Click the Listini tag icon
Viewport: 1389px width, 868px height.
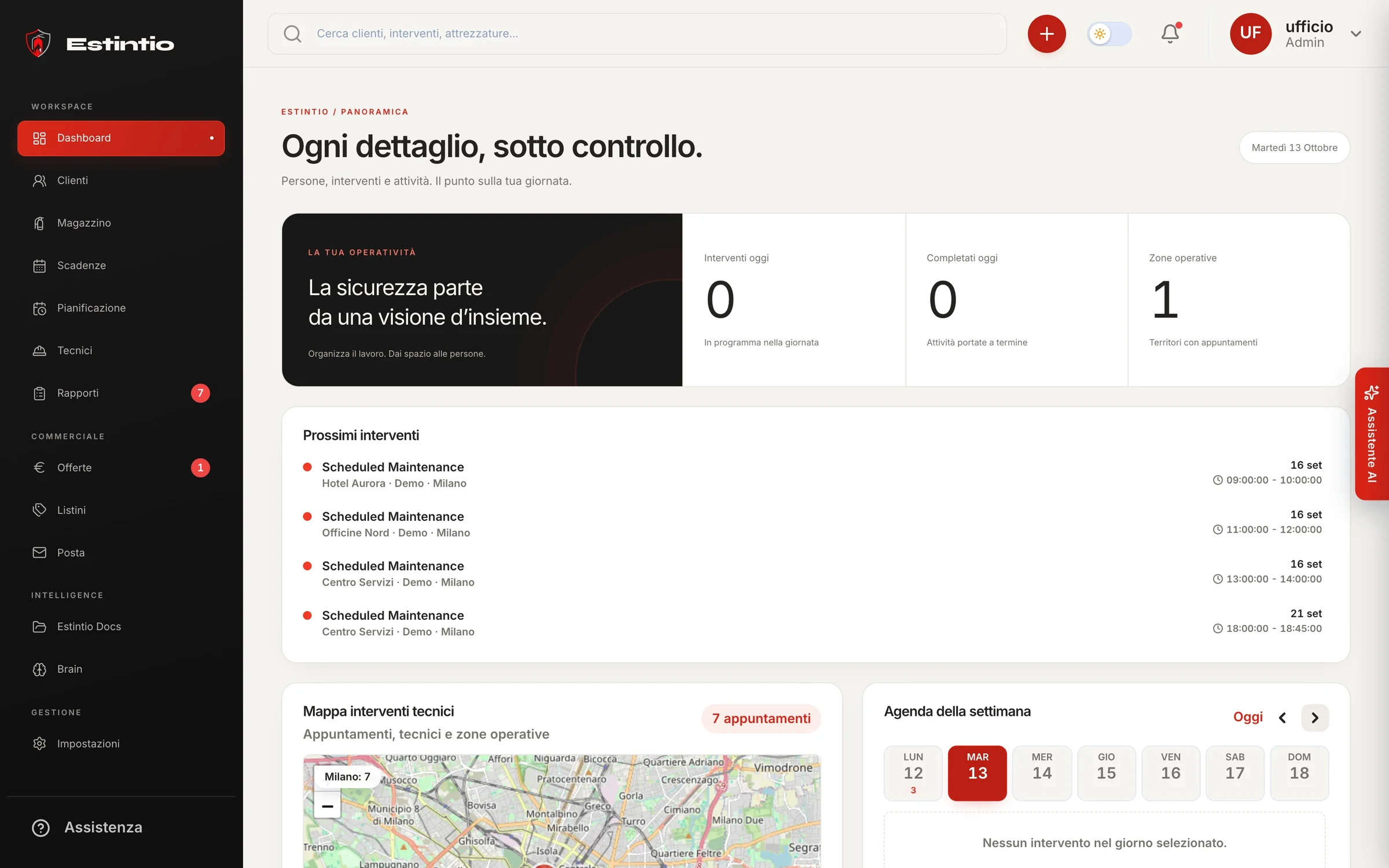pos(39,510)
